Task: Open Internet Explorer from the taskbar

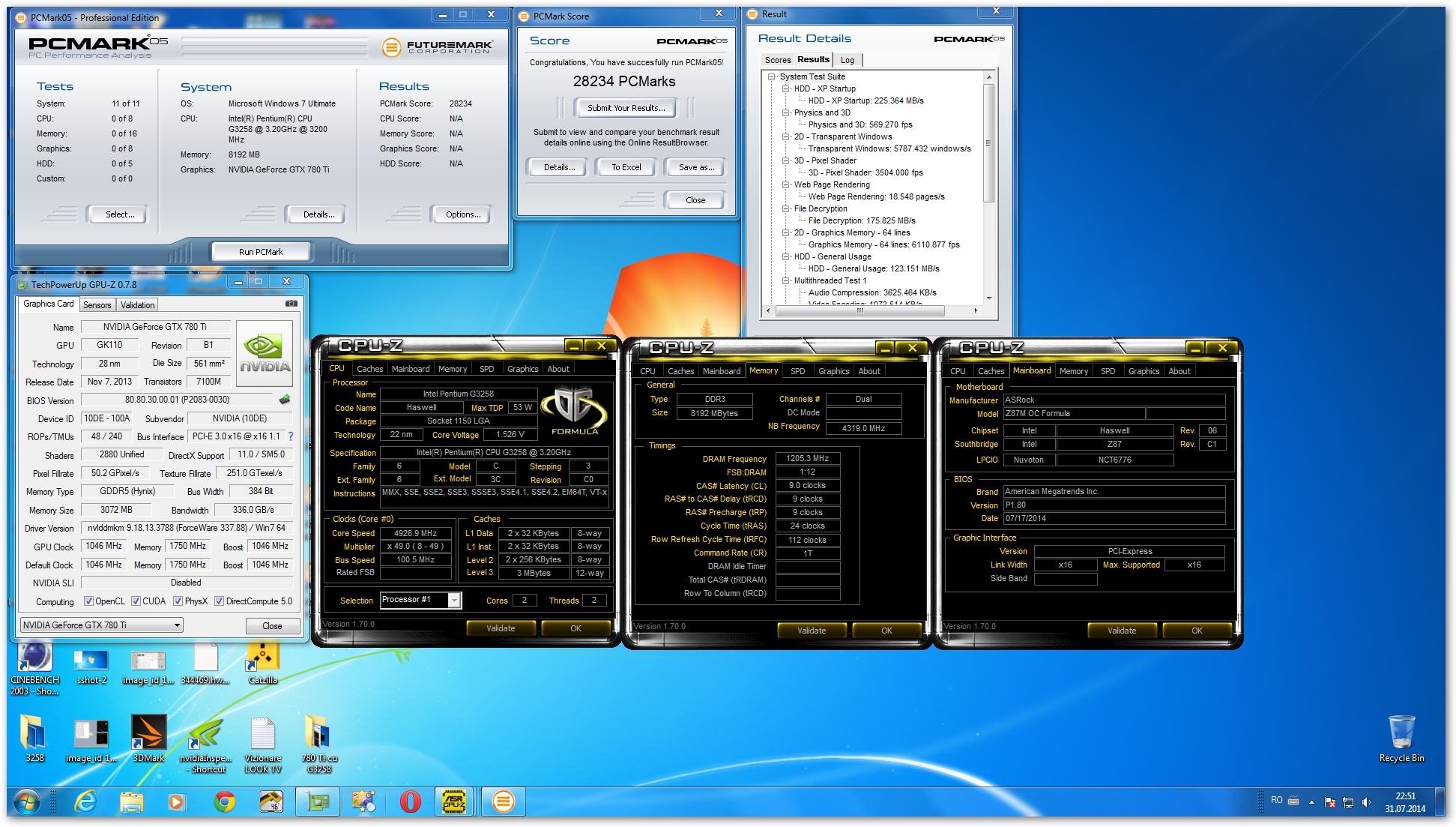Action: 85,802
